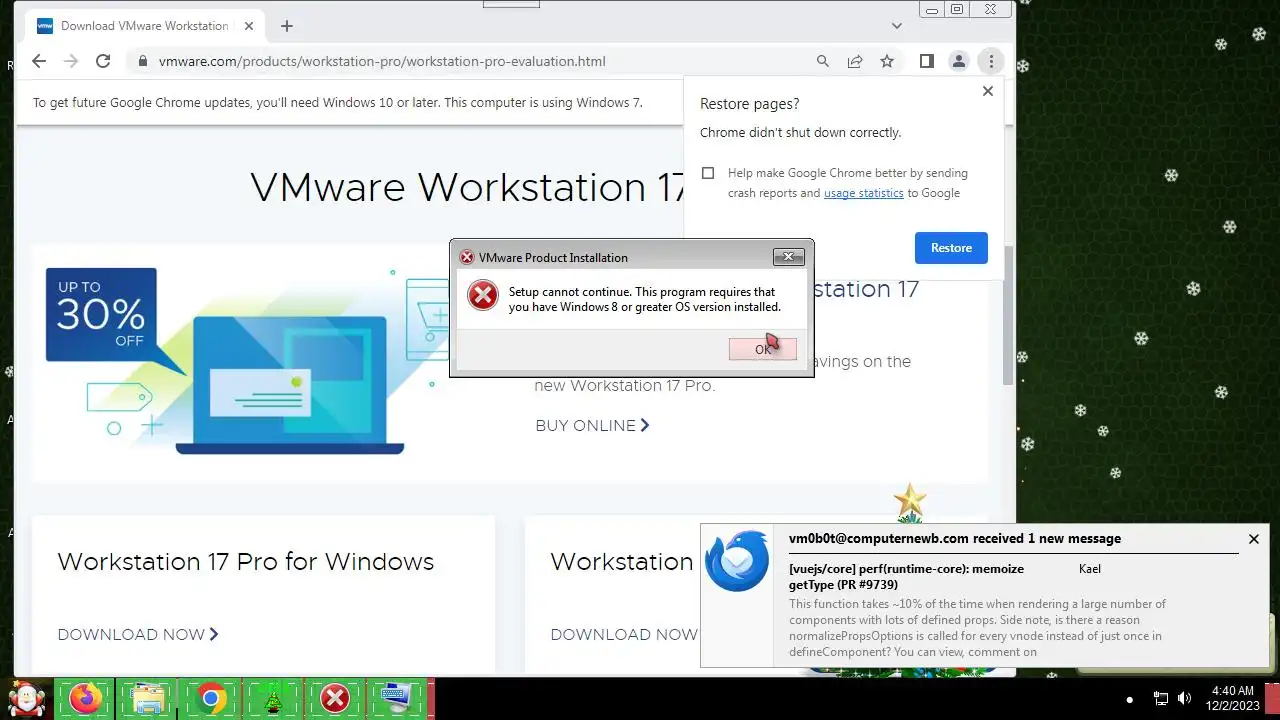Close the Restore pages bubble
Viewport: 1280px width, 720px height.
(988, 91)
